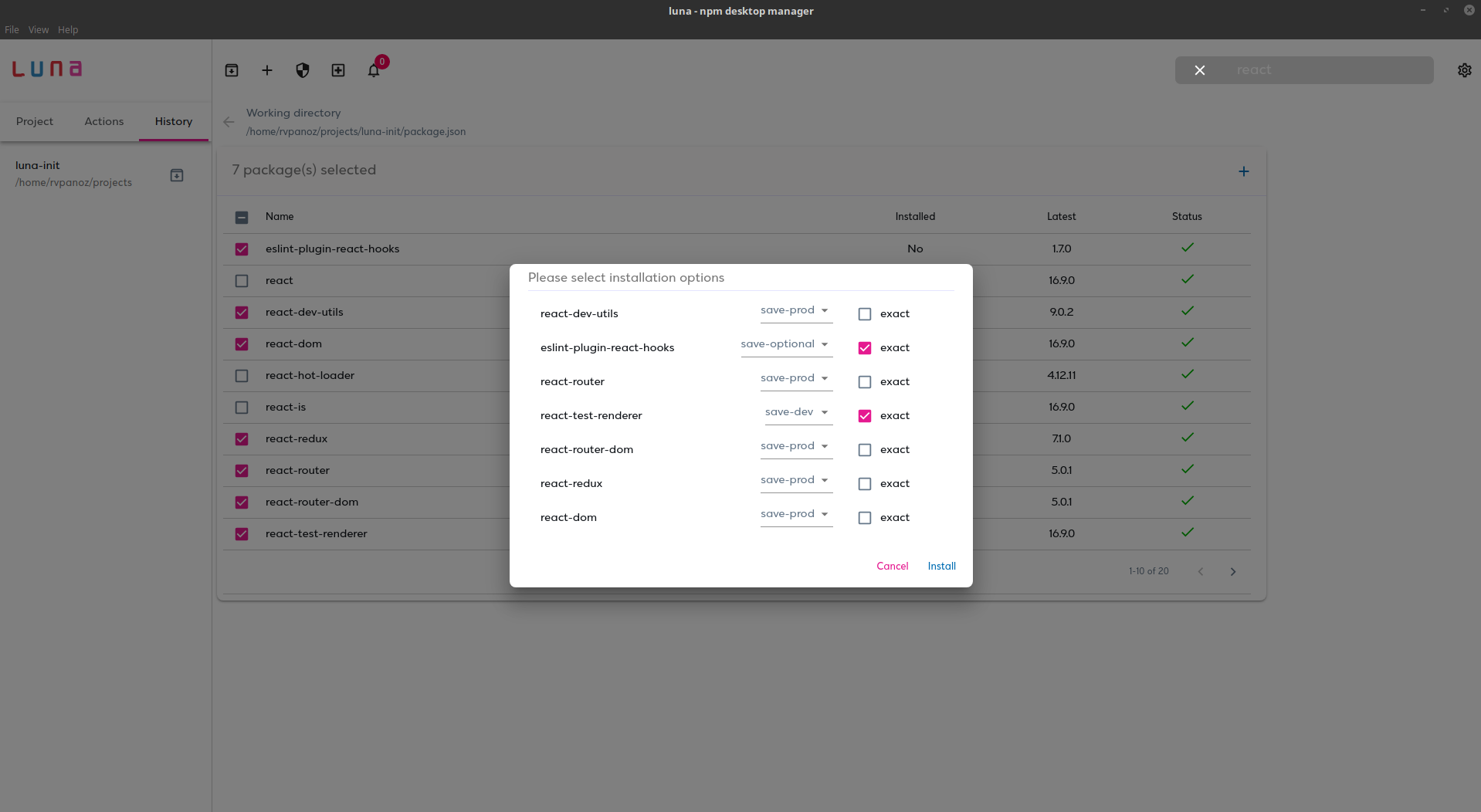Click the plus icon in top toolbar
Image resolution: width=1481 pixels, height=812 pixels.
pos(267,70)
